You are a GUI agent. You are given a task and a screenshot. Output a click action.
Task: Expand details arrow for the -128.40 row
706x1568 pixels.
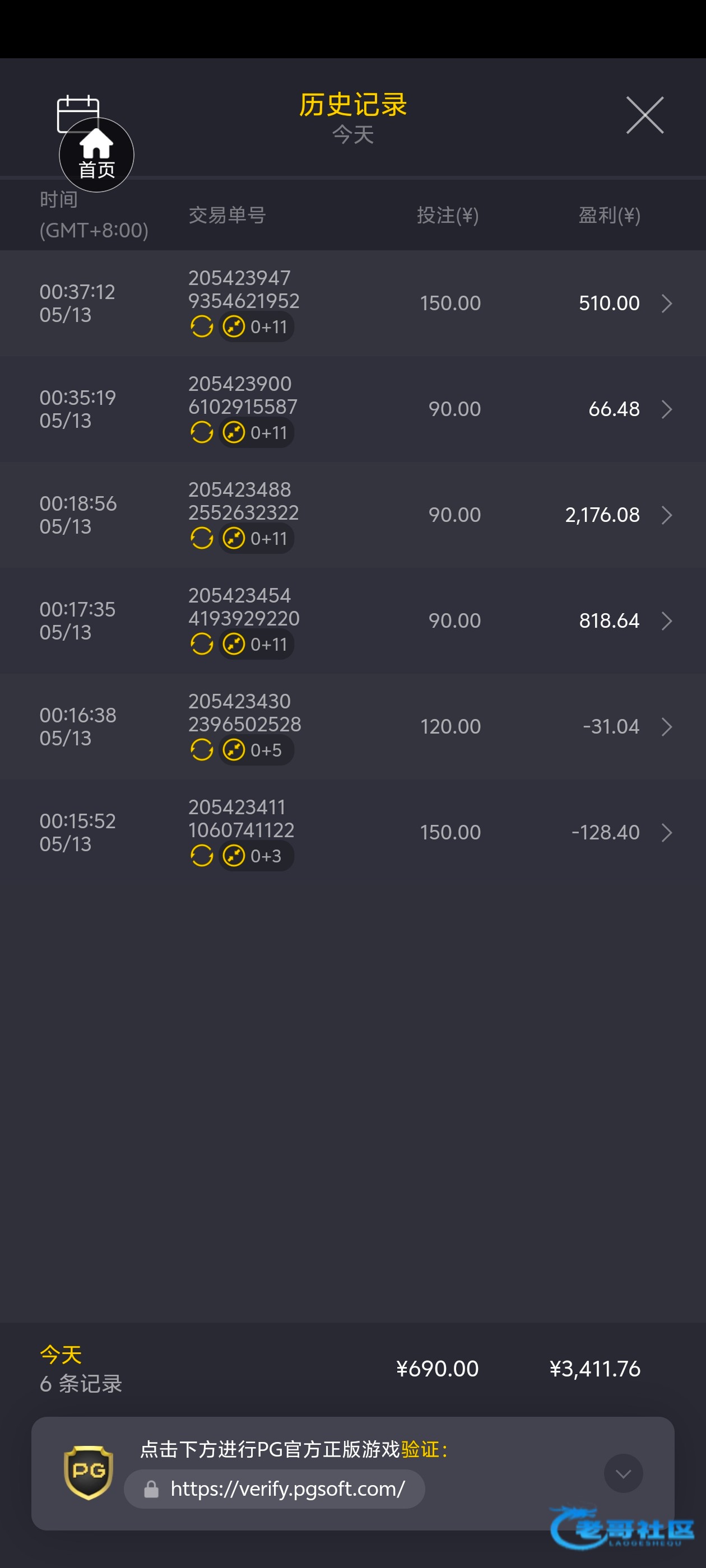pyautogui.click(x=667, y=833)
